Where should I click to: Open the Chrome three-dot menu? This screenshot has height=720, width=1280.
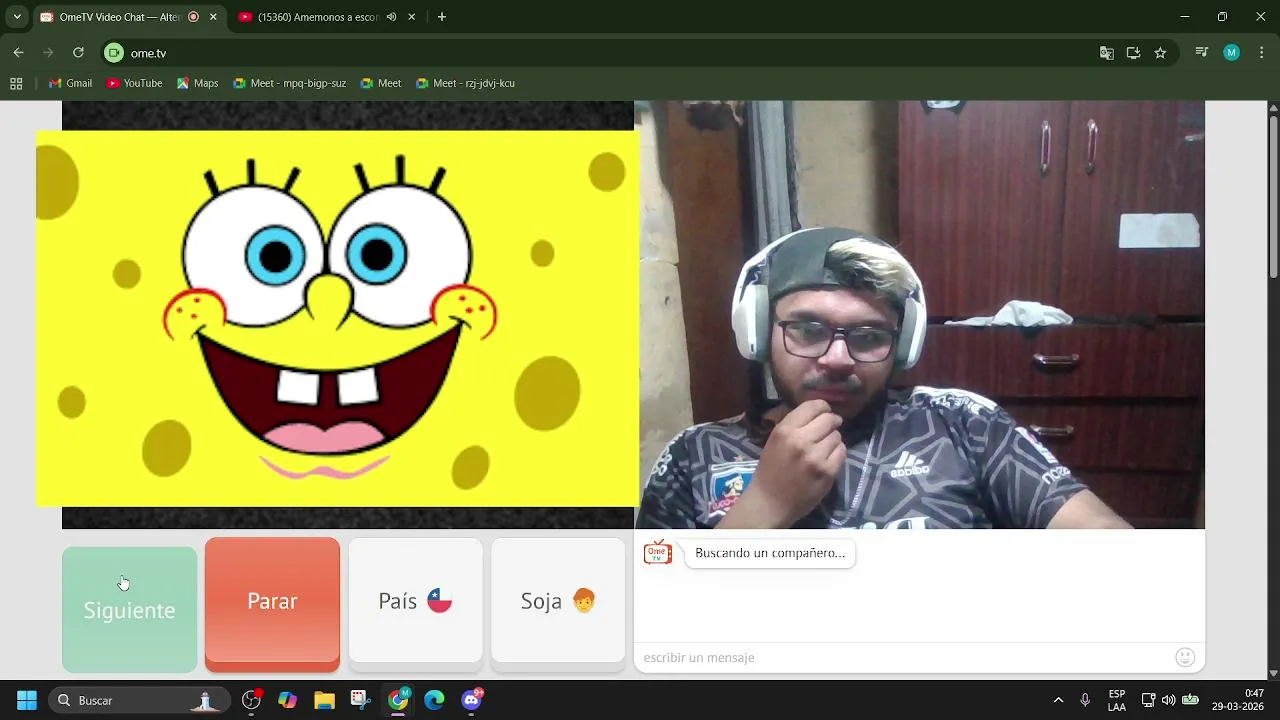(x=1260, y=53)
